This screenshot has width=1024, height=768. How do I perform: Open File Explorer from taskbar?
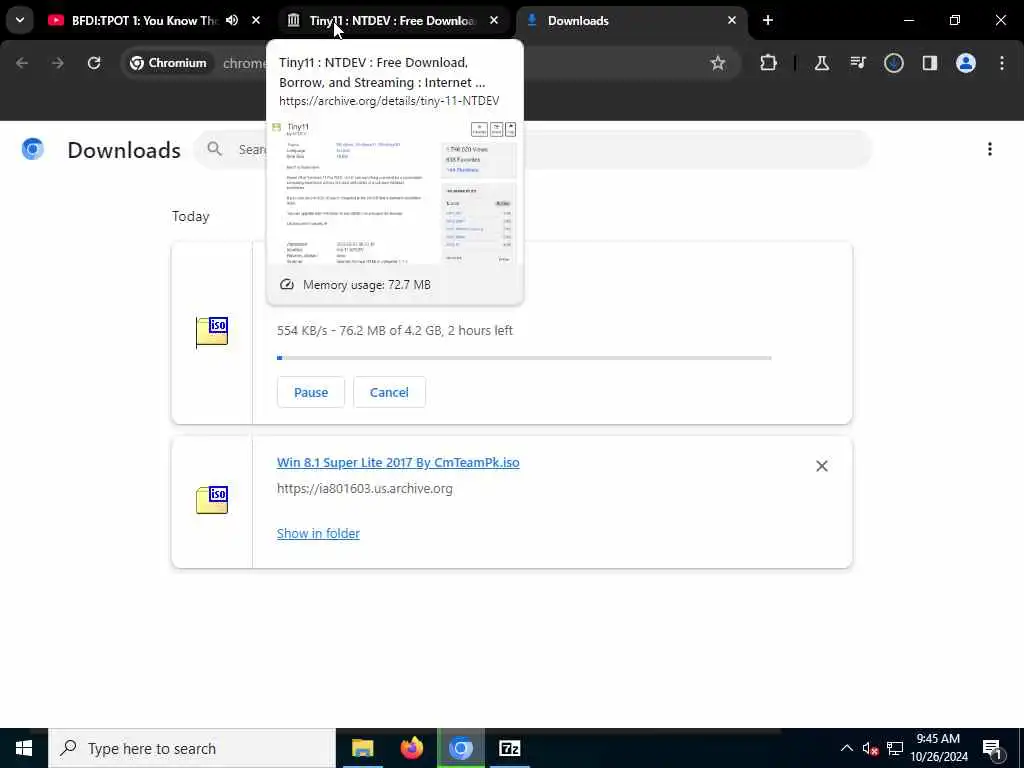[362, 748]
